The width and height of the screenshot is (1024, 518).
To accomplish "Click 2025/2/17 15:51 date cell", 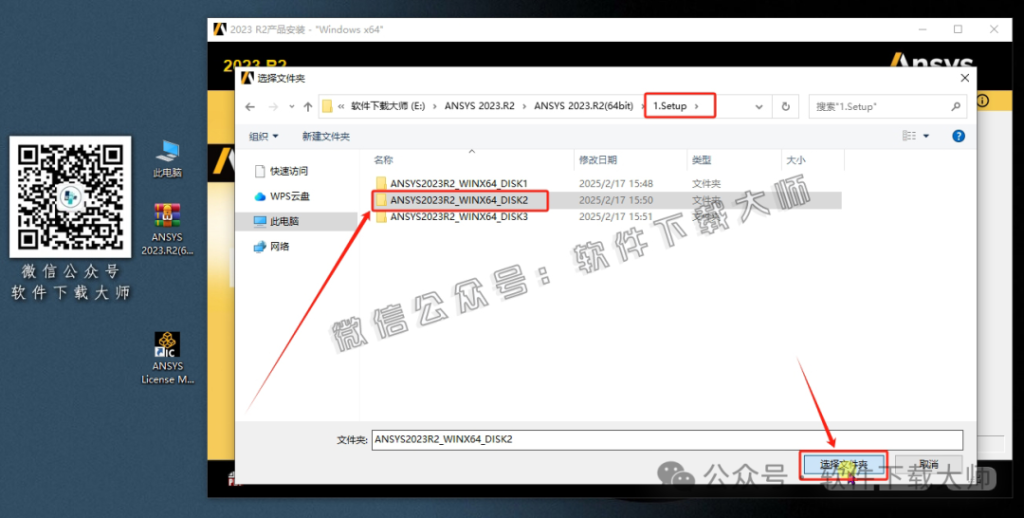I will (x=616, y=216).
